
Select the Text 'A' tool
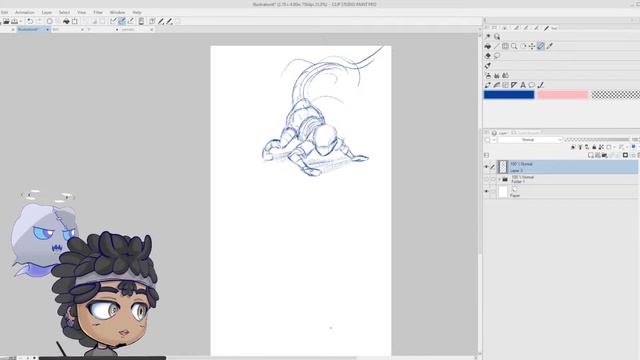click(523, 85)
